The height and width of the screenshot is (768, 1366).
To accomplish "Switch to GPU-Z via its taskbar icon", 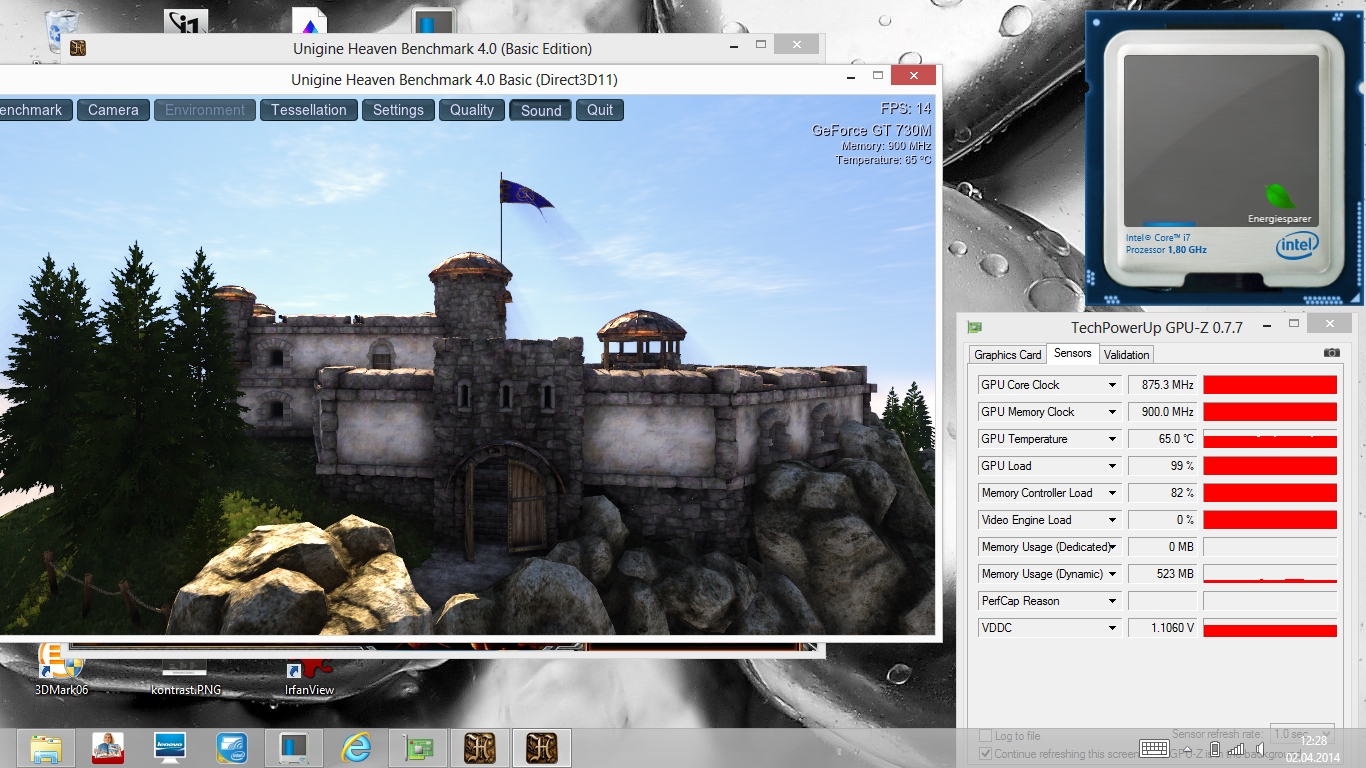I will (x=418, y=748).
